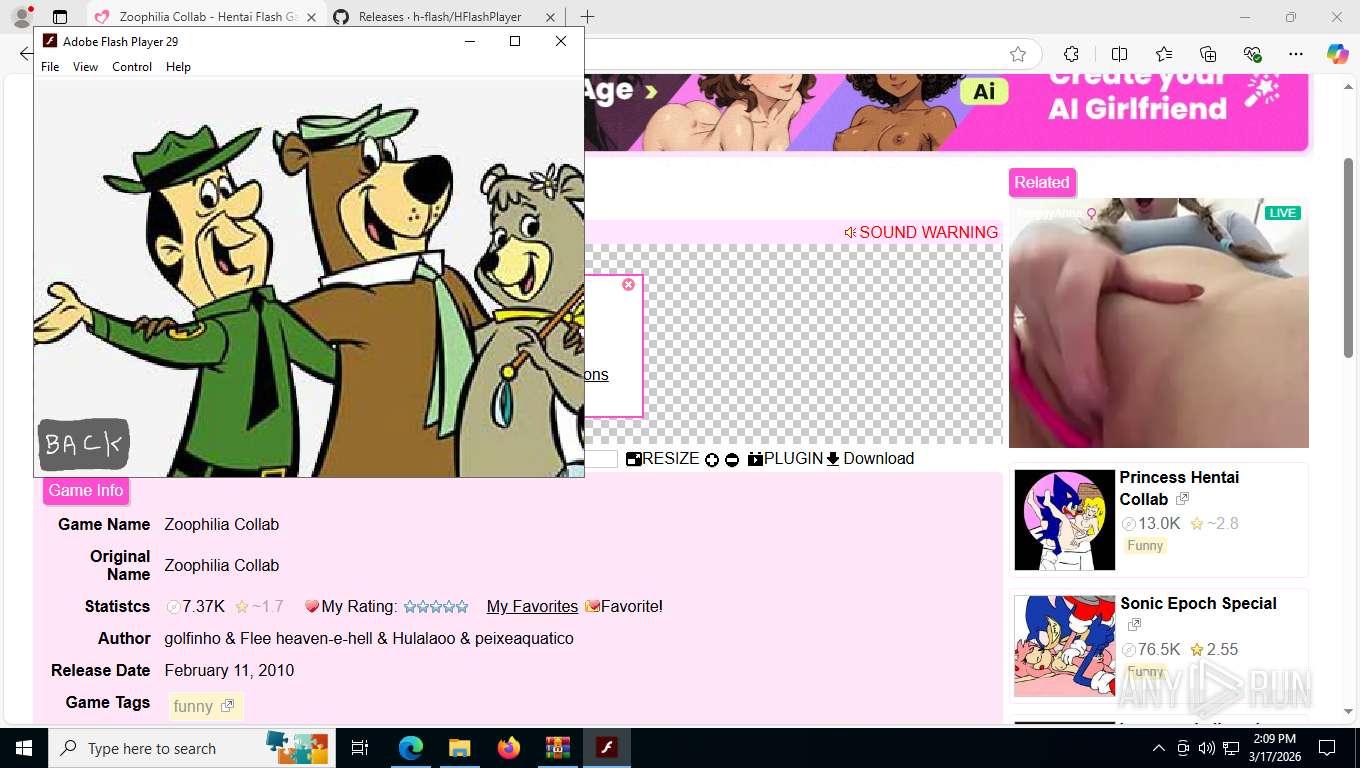The width and height of the screenshot is (1360, 768).
Task: Click the funny game tag
Action: [204, 706]
